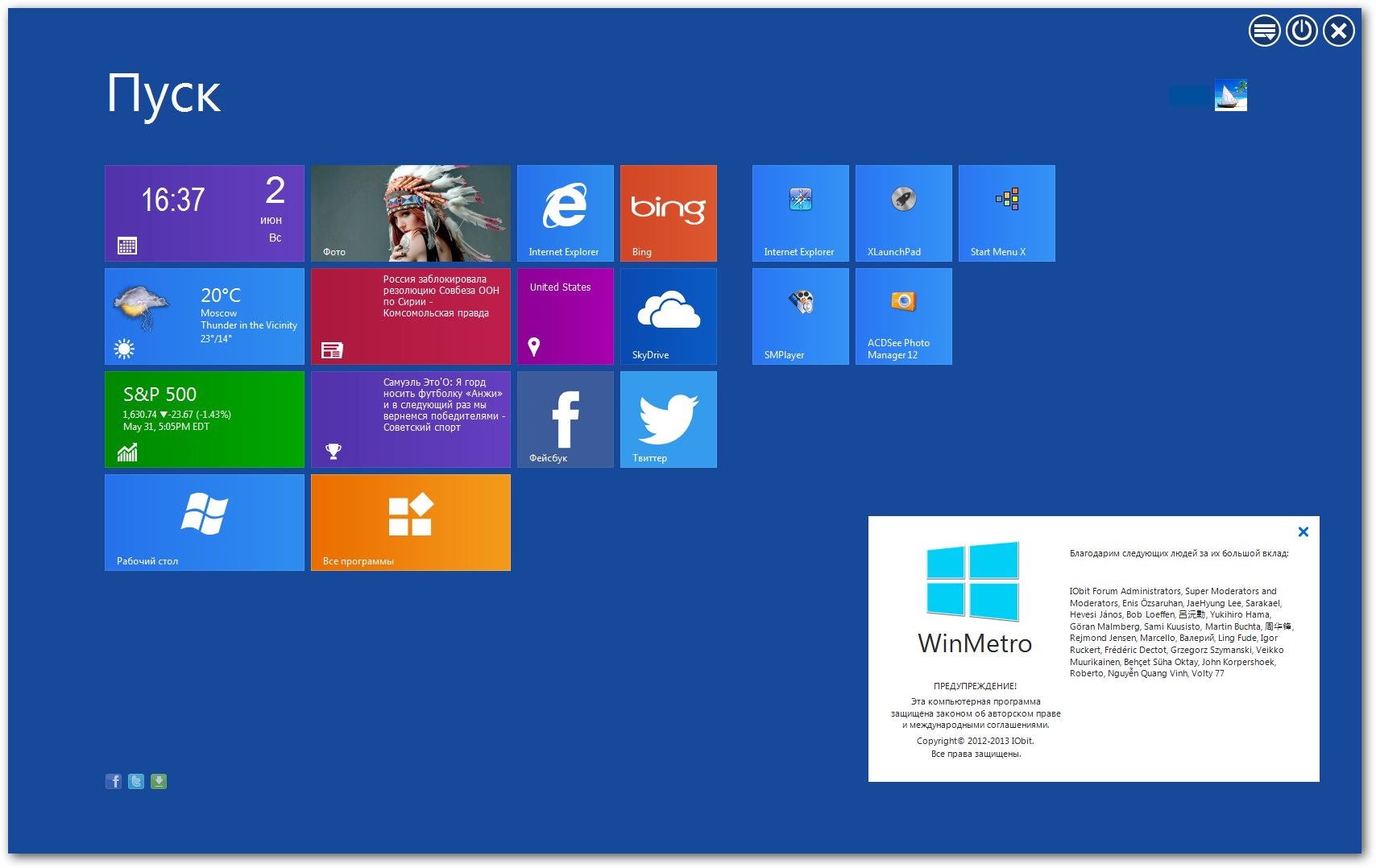Open the Твиттер tile
Viewport: 1376px width, 868px height.
coord(669,420)
